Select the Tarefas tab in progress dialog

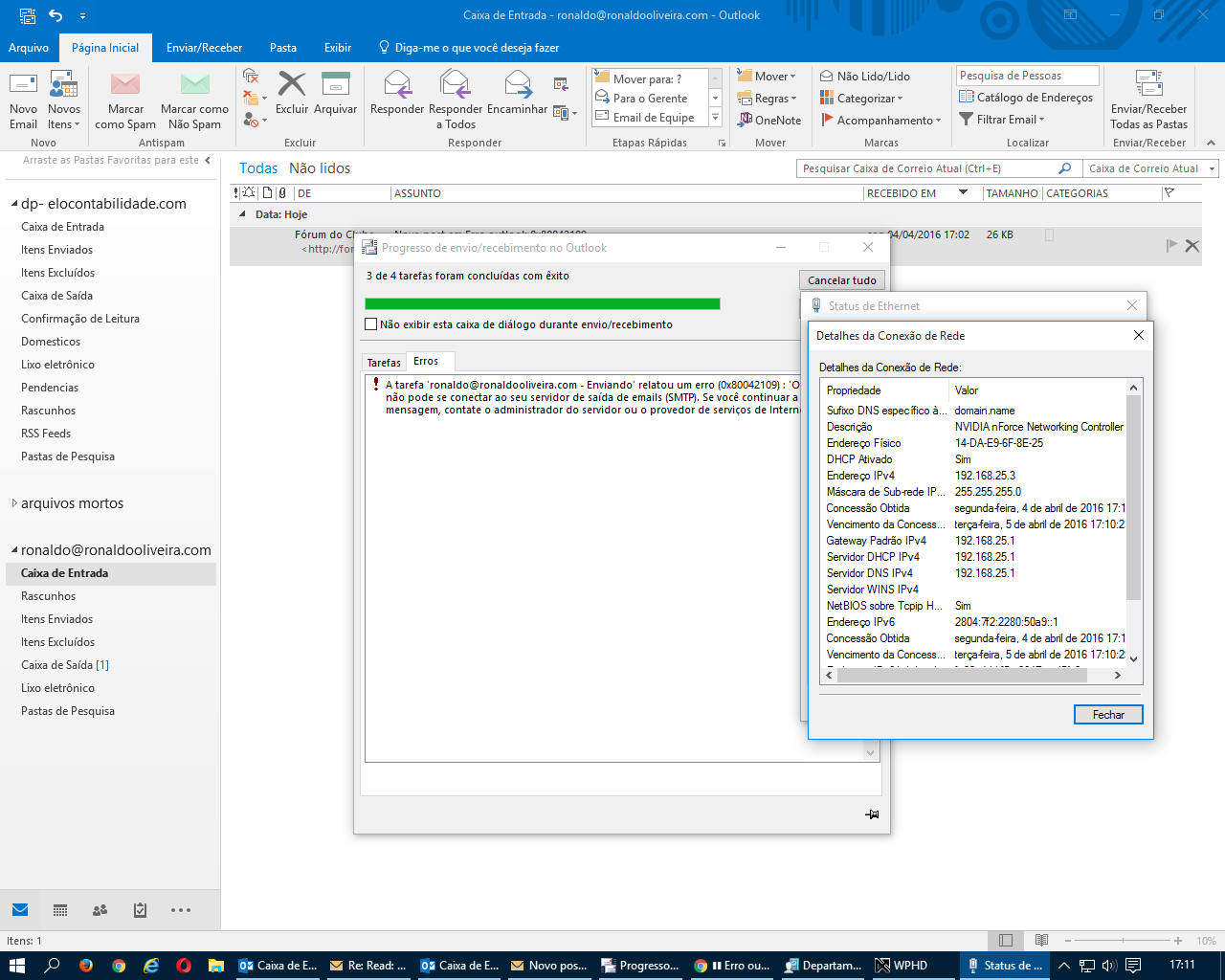(x=384, y=363)
